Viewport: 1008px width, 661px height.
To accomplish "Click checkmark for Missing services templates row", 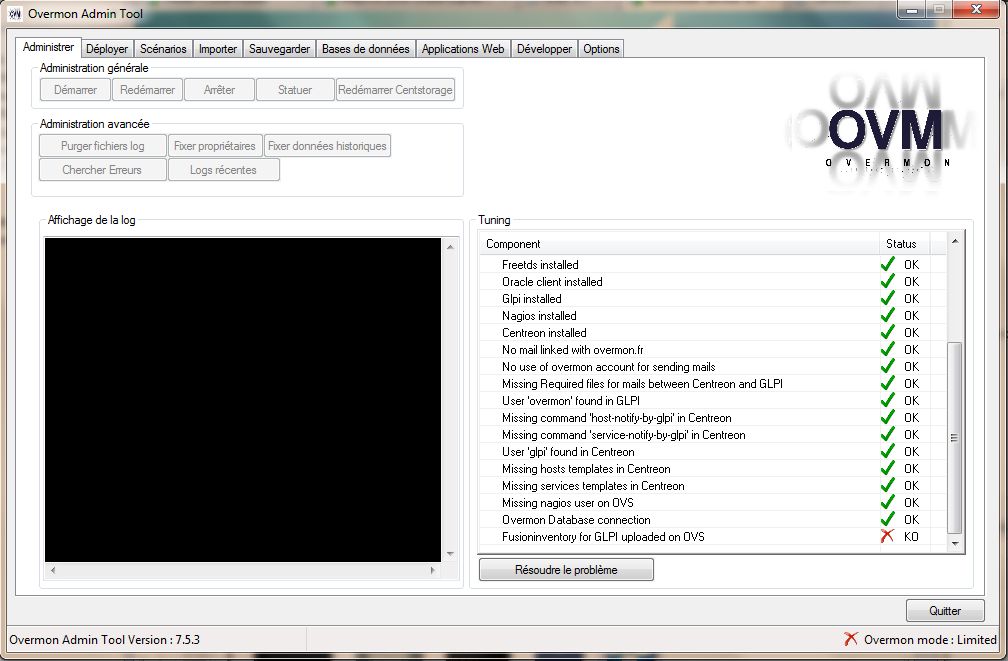I will [x=888, y=485].
